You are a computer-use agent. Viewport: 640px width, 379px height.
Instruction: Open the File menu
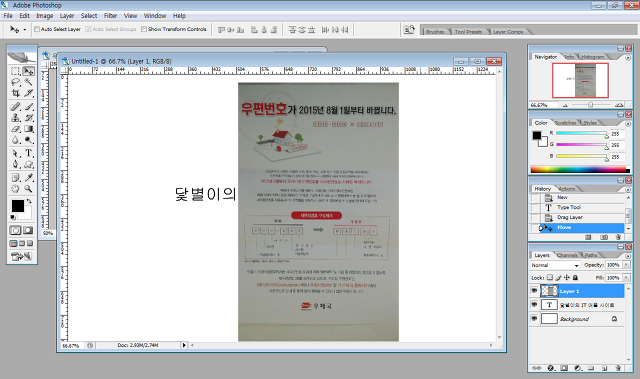[x=8, y=16]
